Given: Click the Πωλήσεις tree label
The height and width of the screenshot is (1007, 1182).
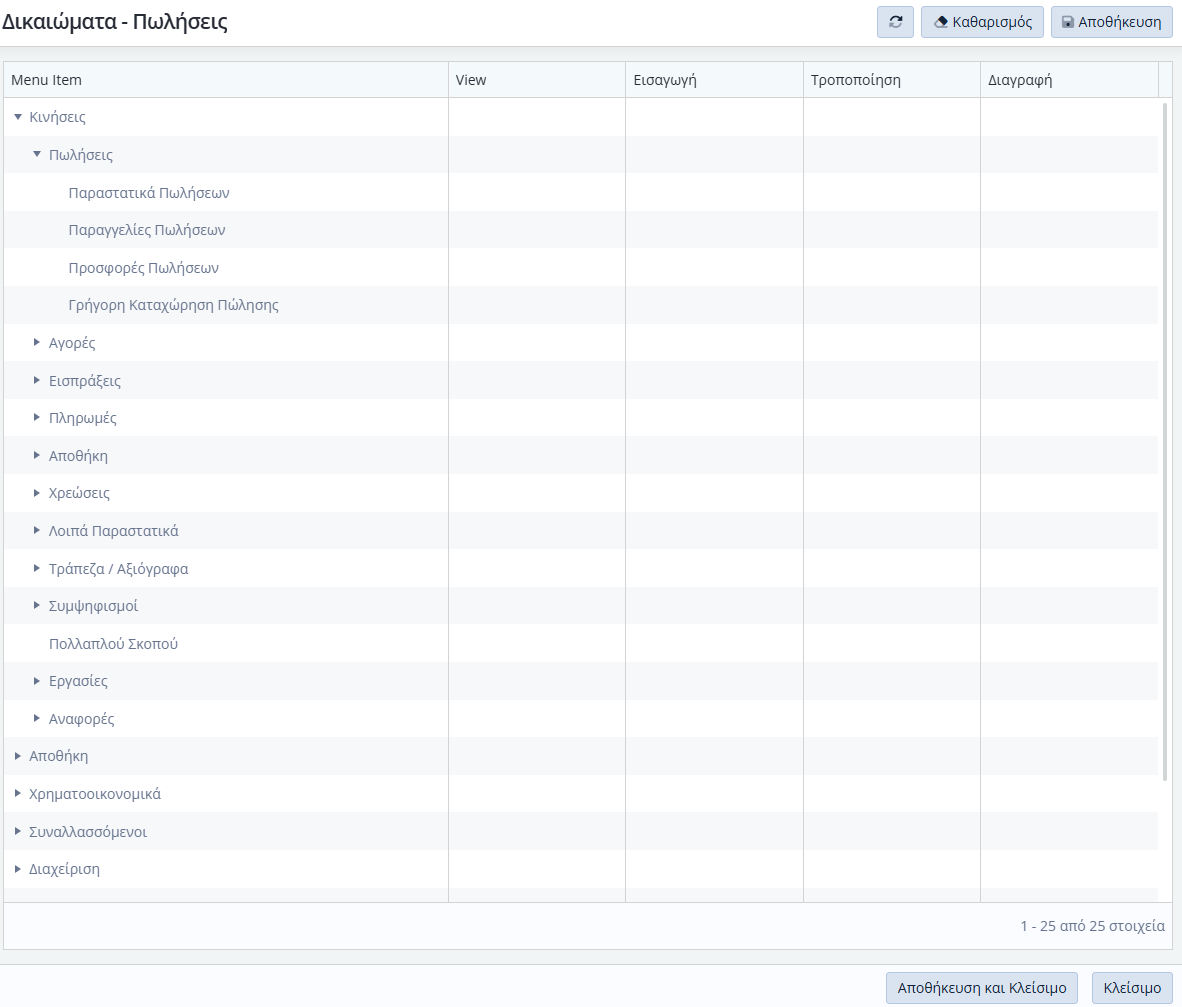Looking at the screenshot, I should pyautogui.click(x=81, y=155).
